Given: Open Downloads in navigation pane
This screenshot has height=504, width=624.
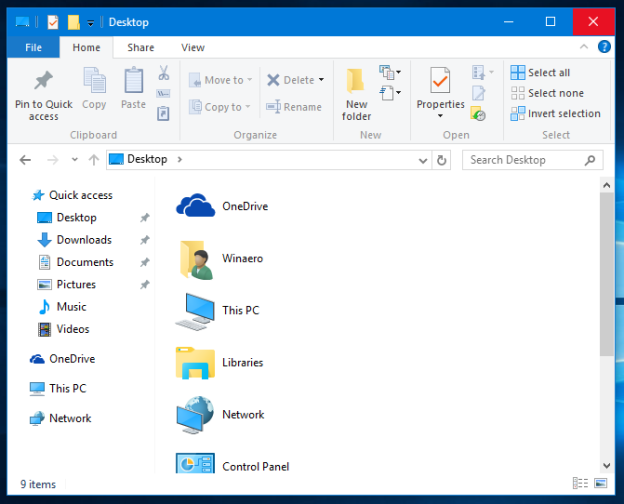Looking at the screenshot, I should coord(74,240).
